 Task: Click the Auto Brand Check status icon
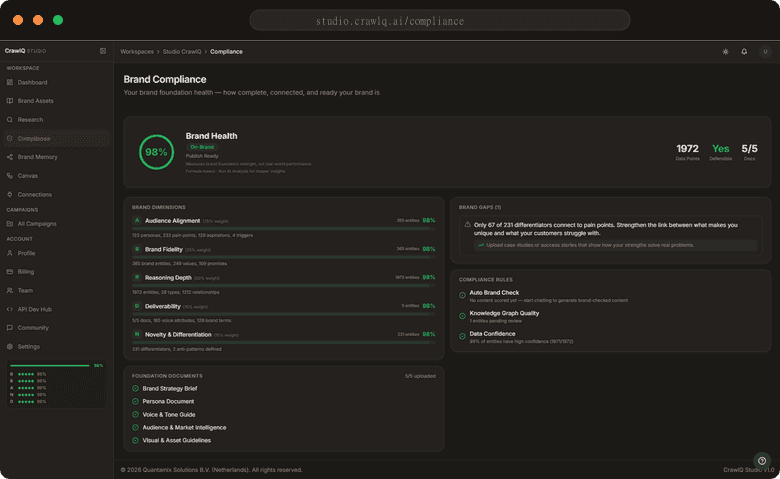pyautogui.click(x=462, y=295)
